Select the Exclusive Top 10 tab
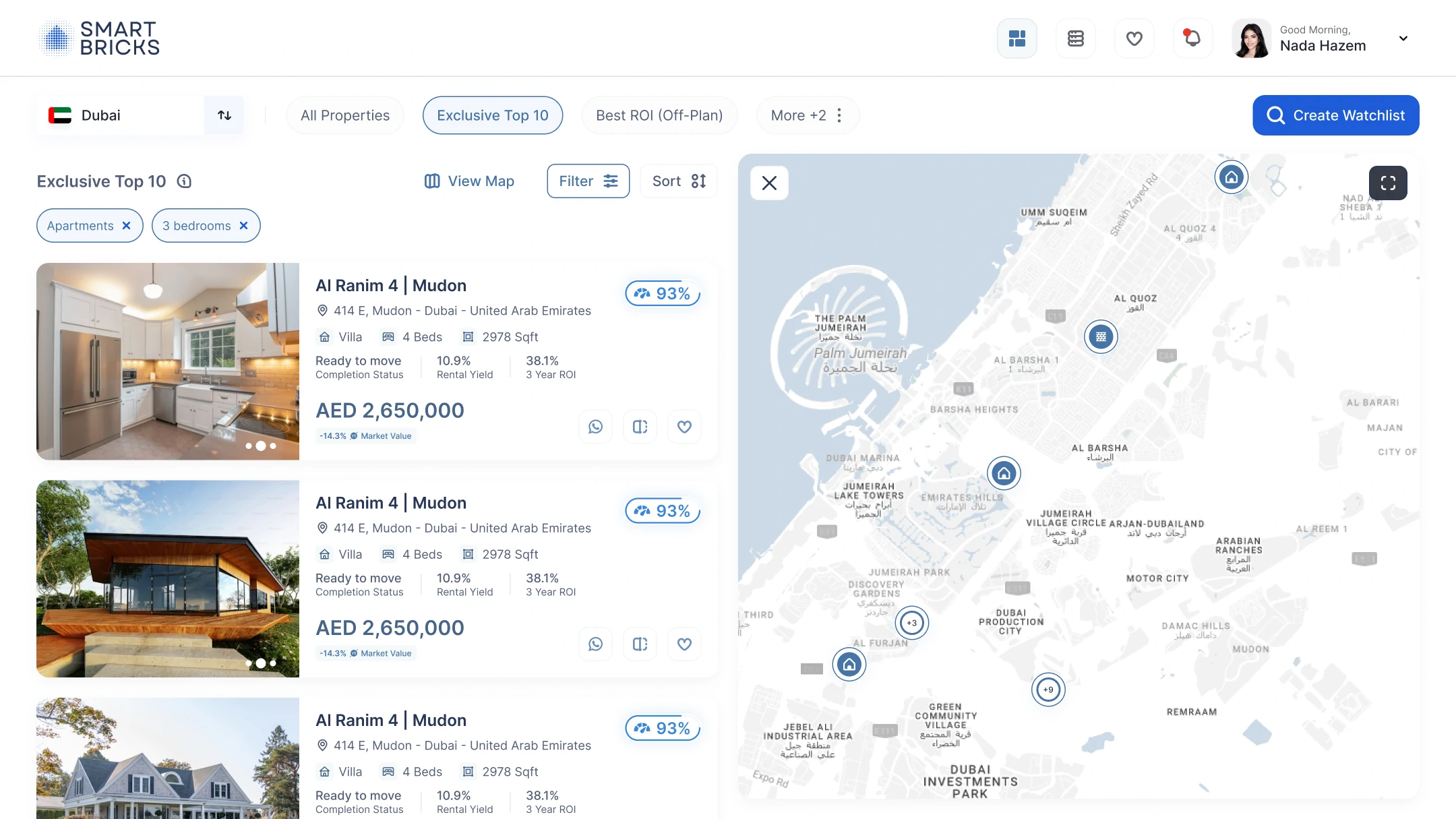 pyautogui.click(x=493, y=115)
